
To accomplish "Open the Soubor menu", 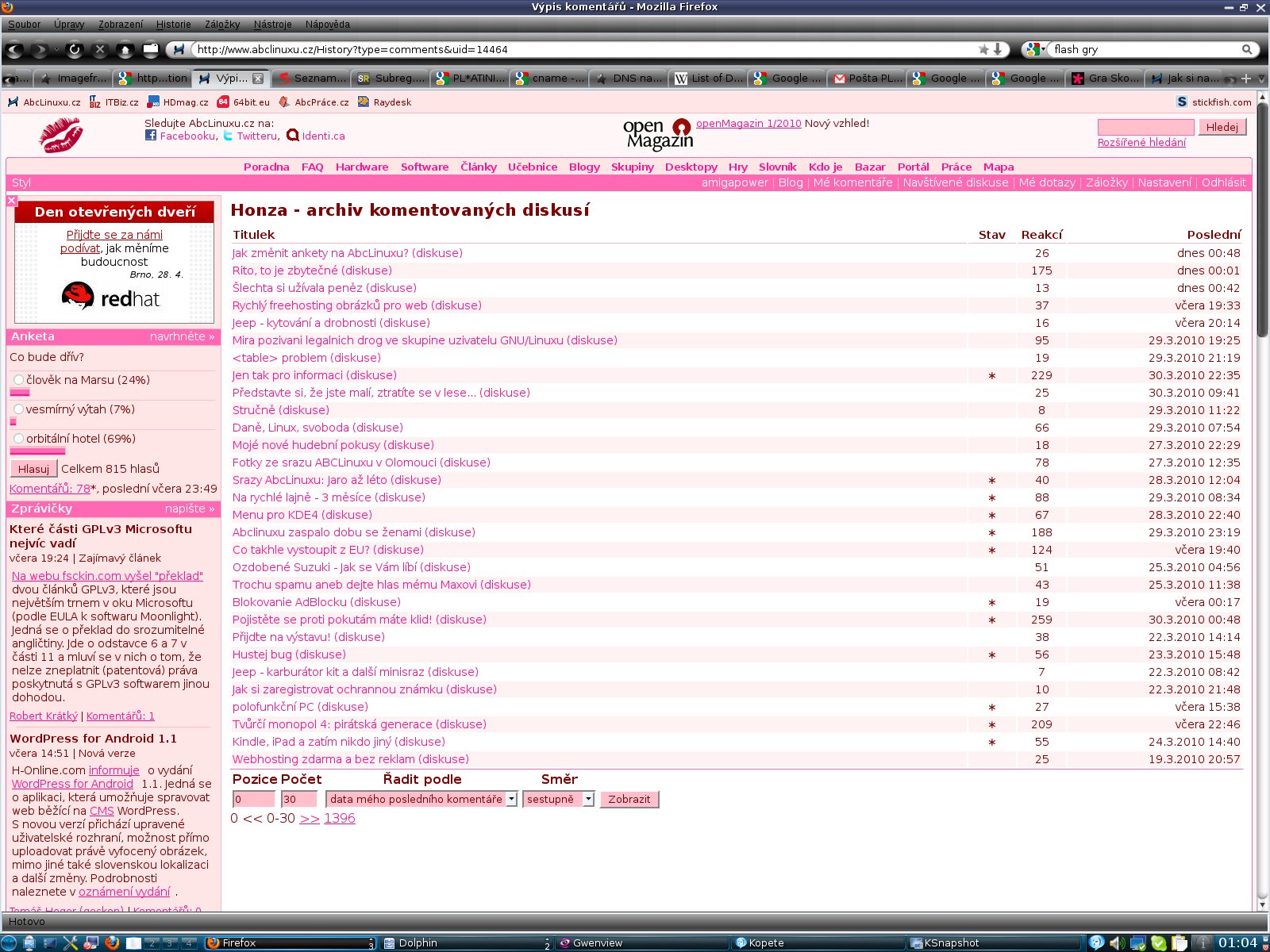I will 25,25.
